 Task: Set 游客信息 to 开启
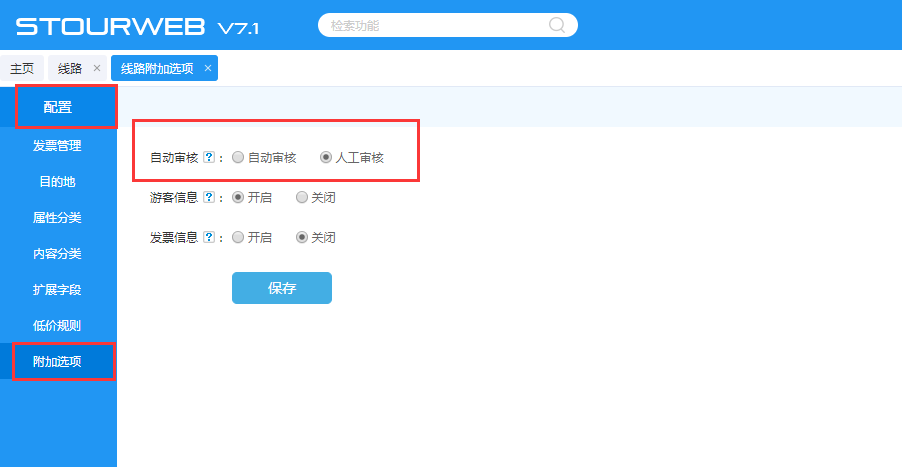[x=238, y=197]
